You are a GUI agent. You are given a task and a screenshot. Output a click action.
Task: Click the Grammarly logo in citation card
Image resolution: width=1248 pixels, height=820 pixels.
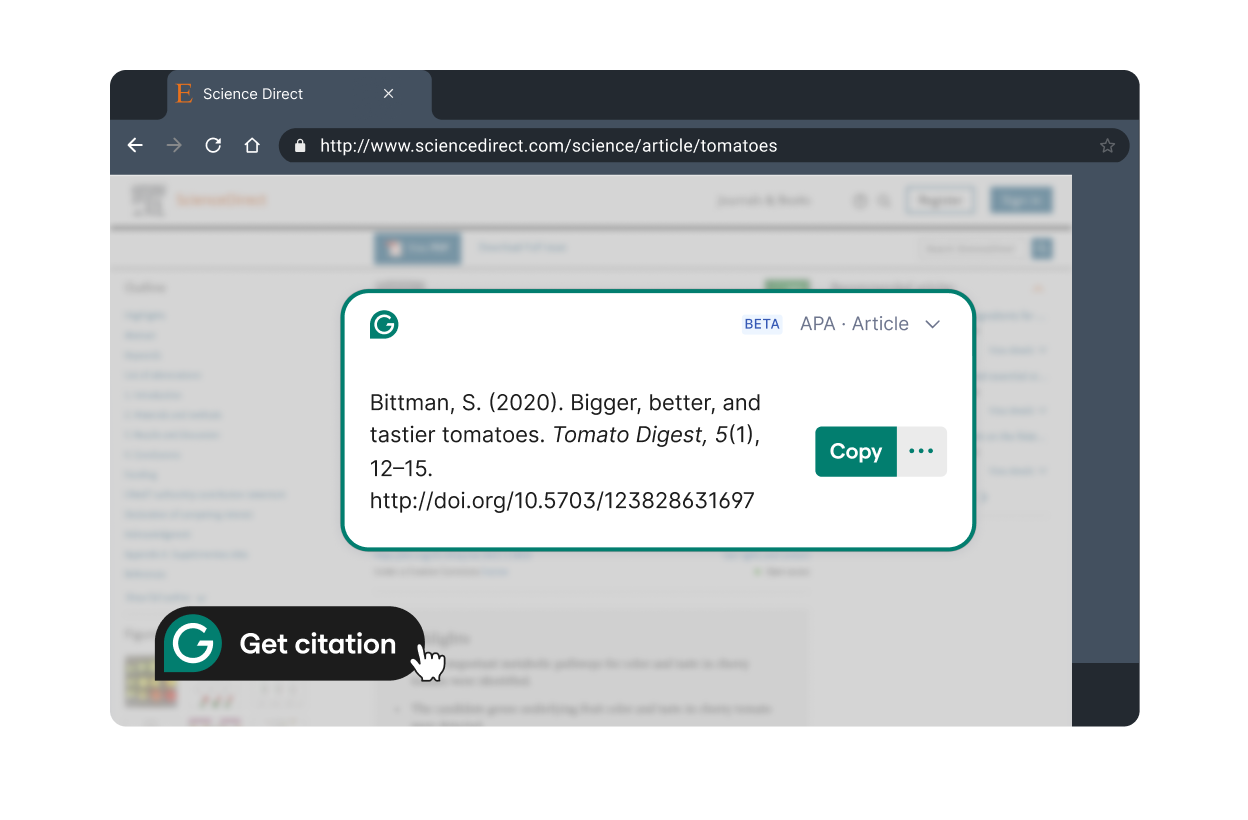[384, 325]
